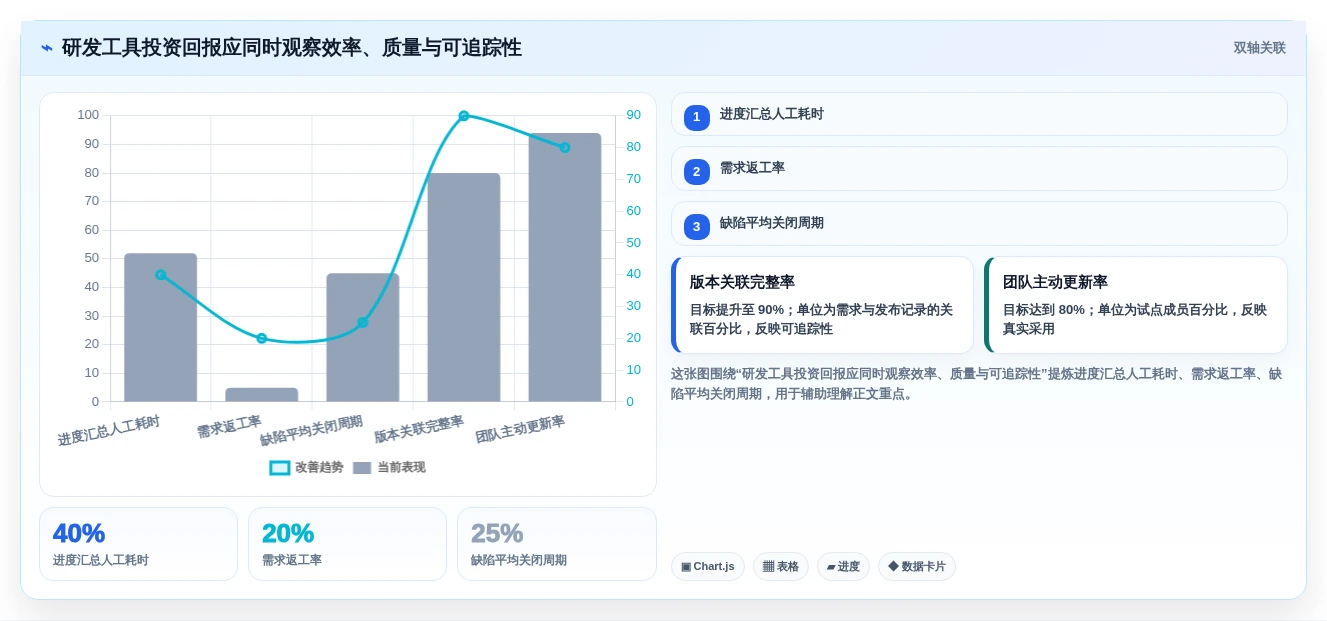This screenshot has height=621, width=1327.
Task: Click the grid icon in 表格 tag
Action: [768, 567]
